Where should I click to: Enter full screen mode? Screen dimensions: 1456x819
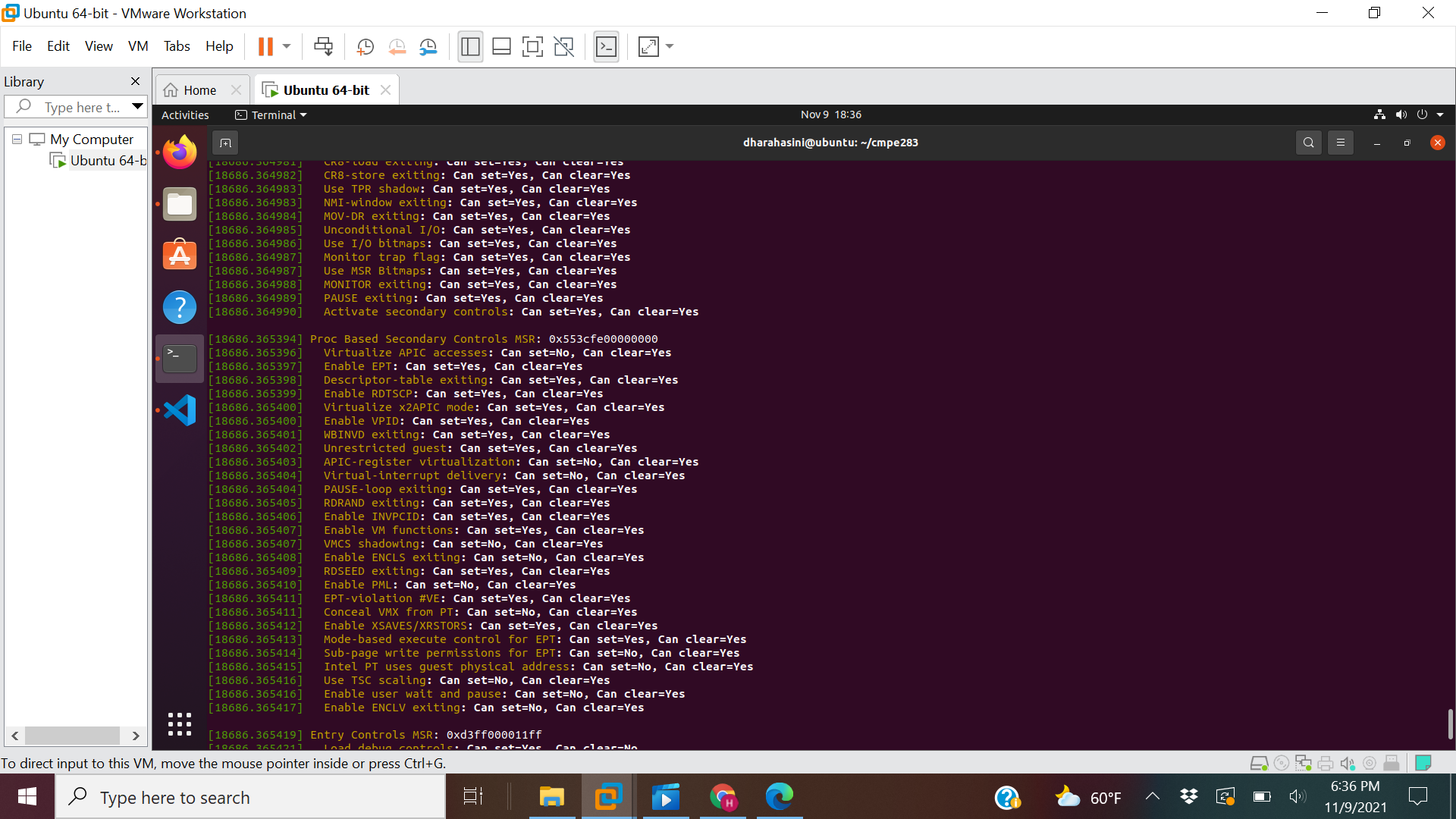[x=532, y=47]
